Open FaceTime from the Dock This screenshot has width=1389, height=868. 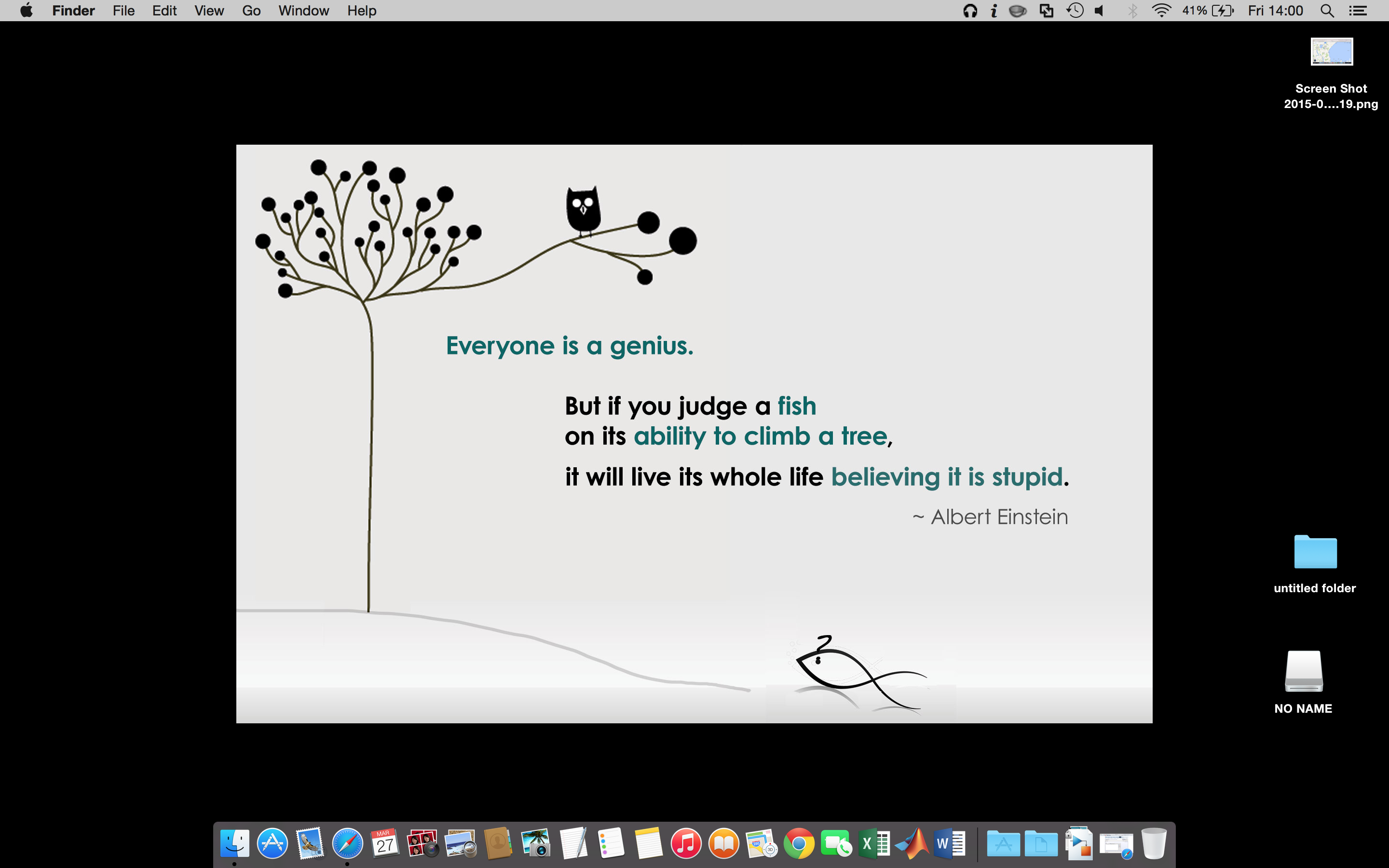tap(836, 843)
